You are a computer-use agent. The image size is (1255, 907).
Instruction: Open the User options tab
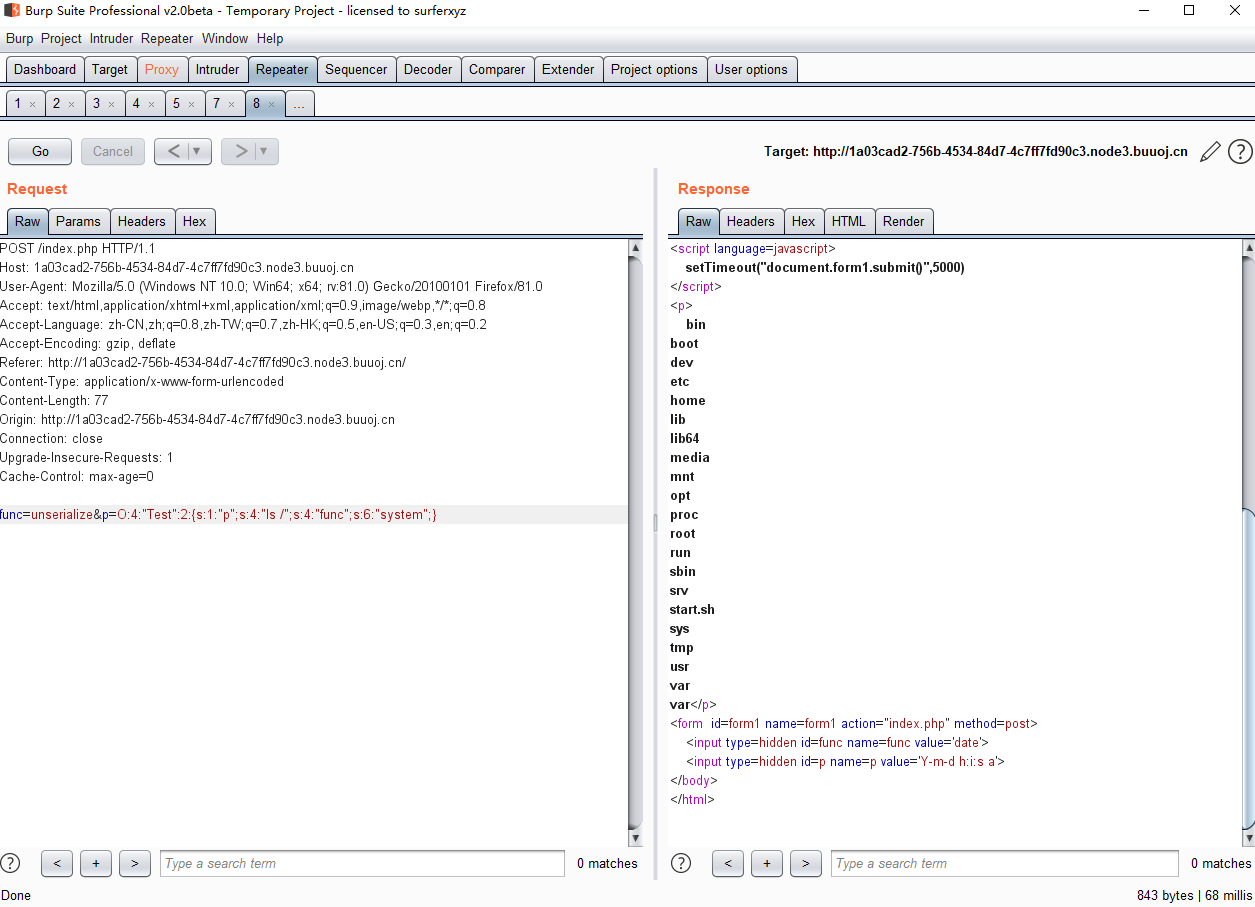point(751,69)
